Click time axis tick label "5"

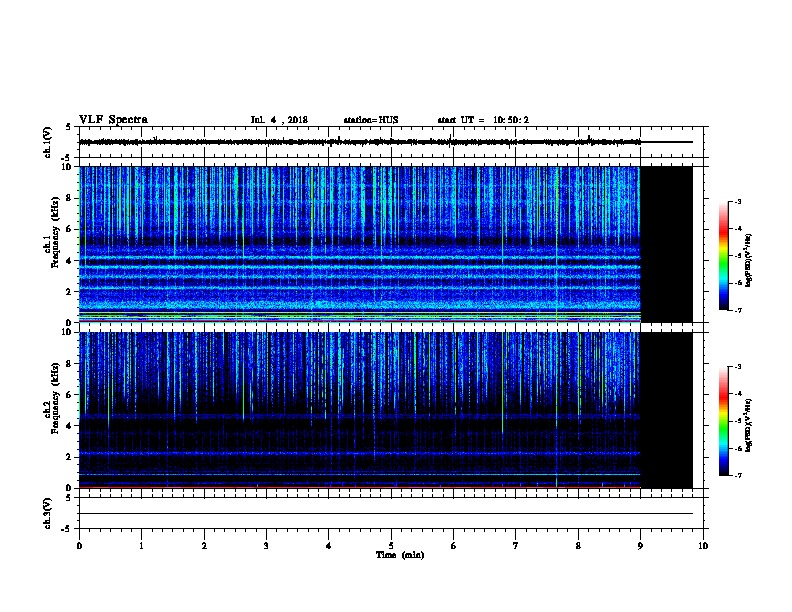[x=391, y=546]
